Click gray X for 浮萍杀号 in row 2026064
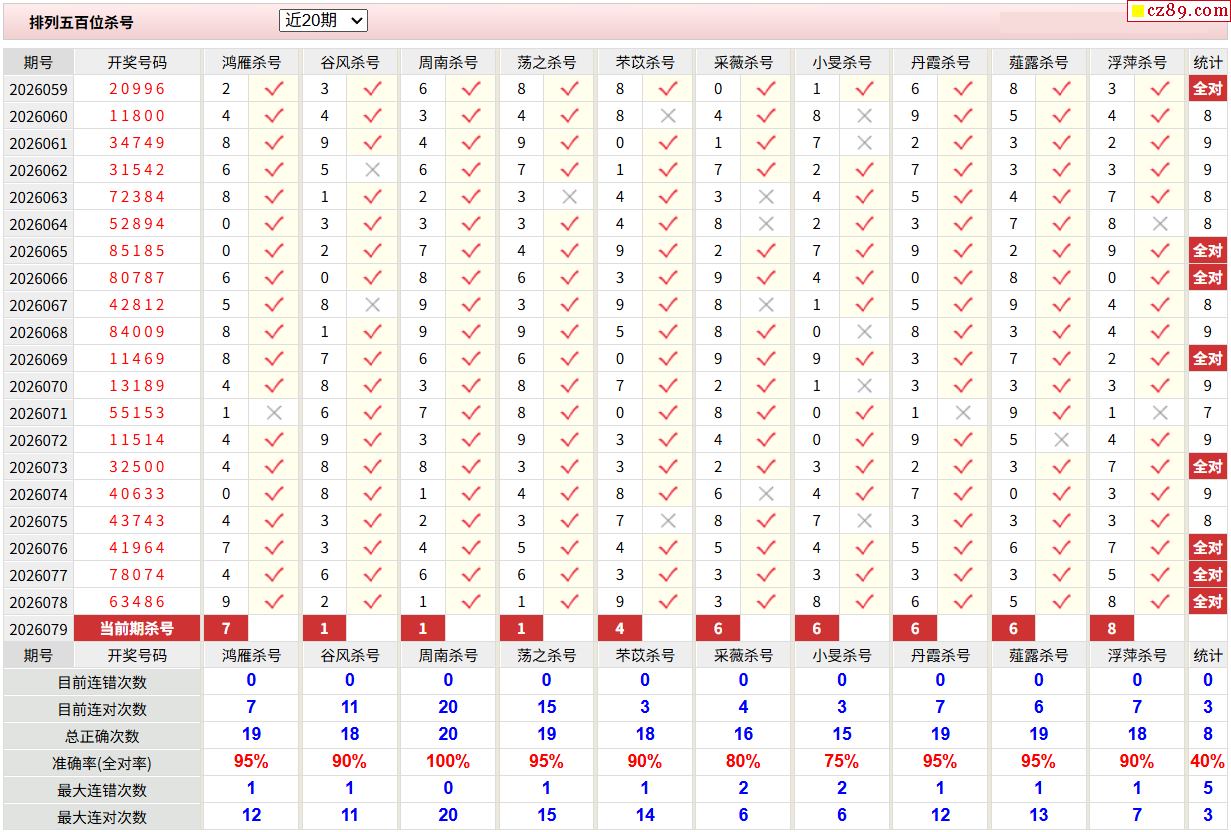This screenshot has width=1231, height=832. 1160,224
